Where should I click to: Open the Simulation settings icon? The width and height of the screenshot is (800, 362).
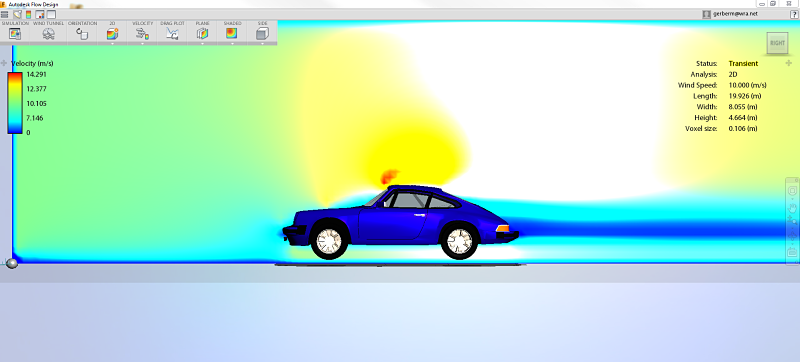[15, 34]
